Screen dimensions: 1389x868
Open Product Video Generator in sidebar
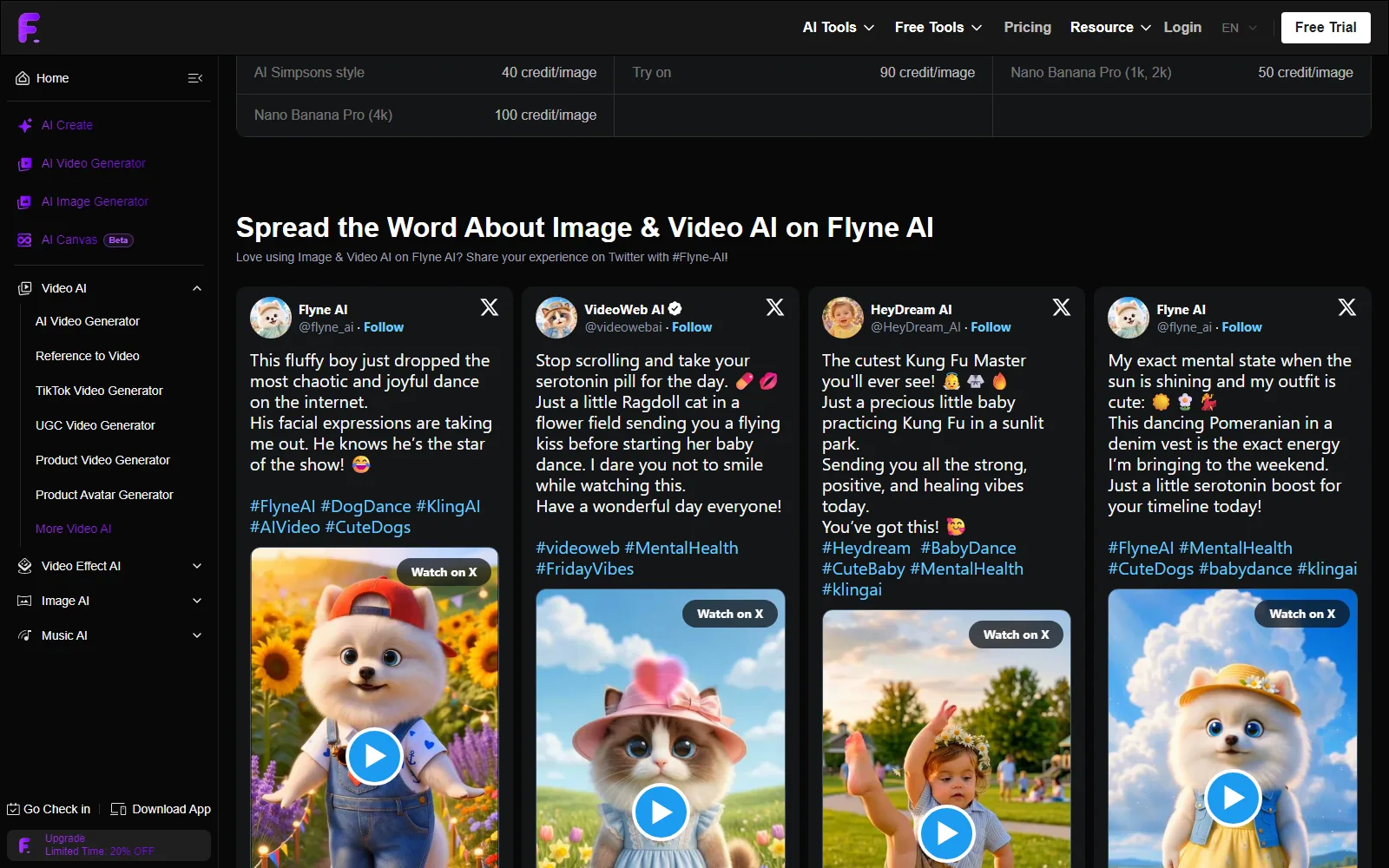tap(102, 460)
